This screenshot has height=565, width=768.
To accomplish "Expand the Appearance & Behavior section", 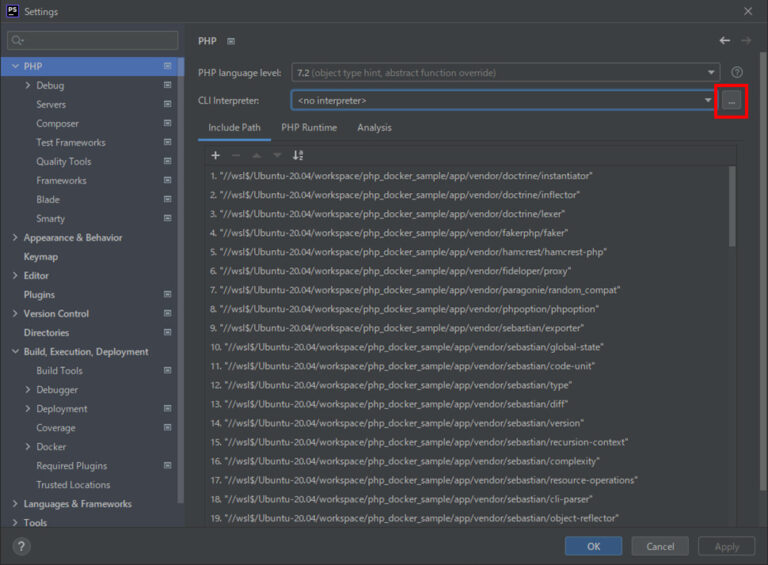I will 15,238.
